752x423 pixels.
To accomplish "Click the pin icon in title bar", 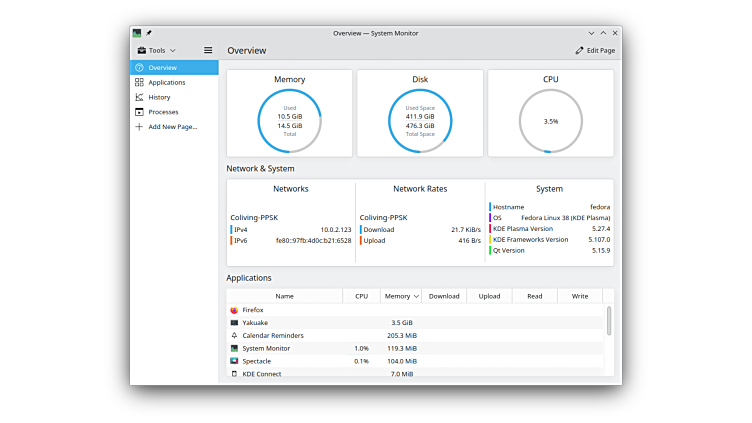I will (149, 33).
